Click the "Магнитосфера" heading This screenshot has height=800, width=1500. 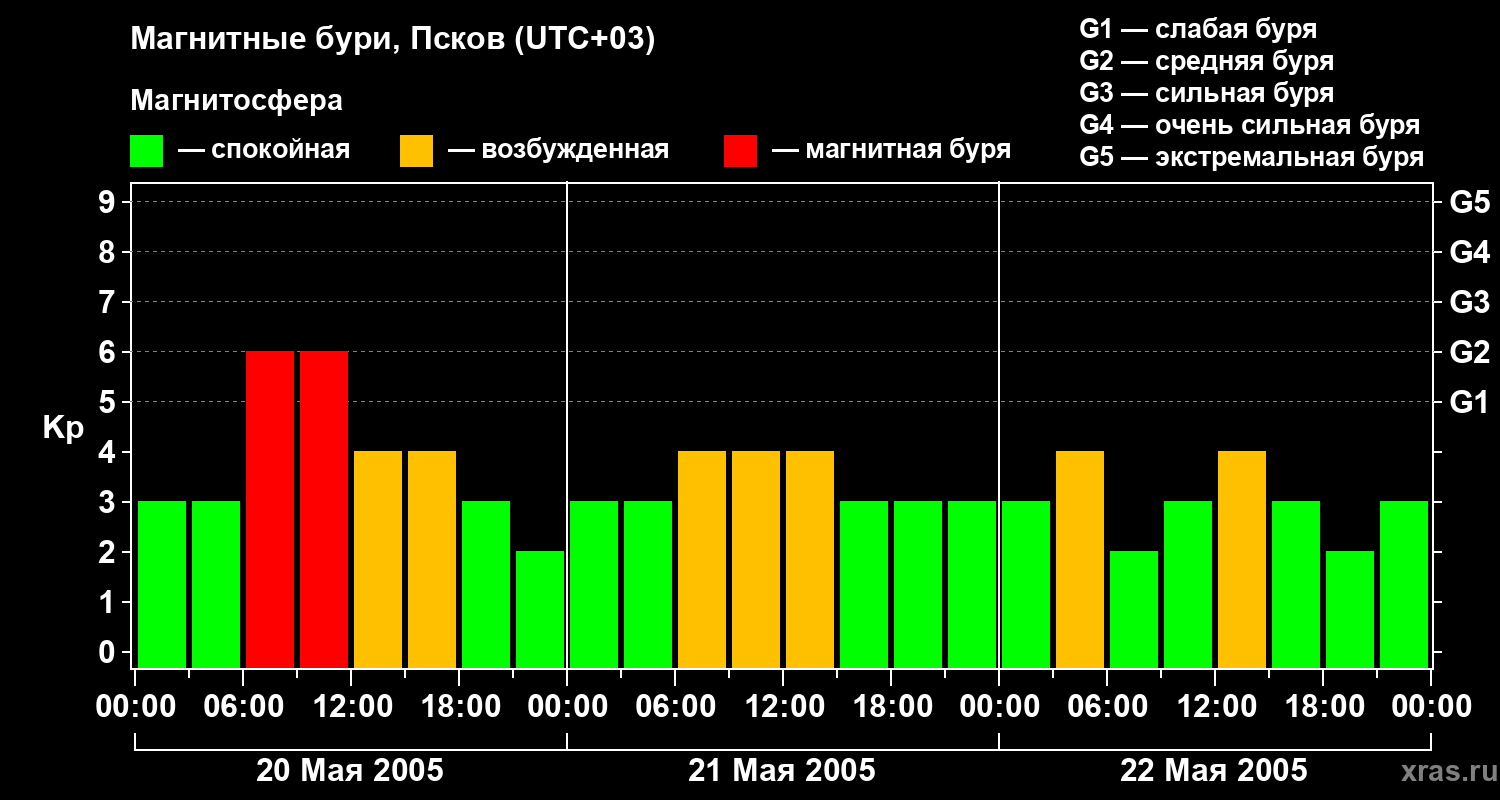tap(236, 101)
